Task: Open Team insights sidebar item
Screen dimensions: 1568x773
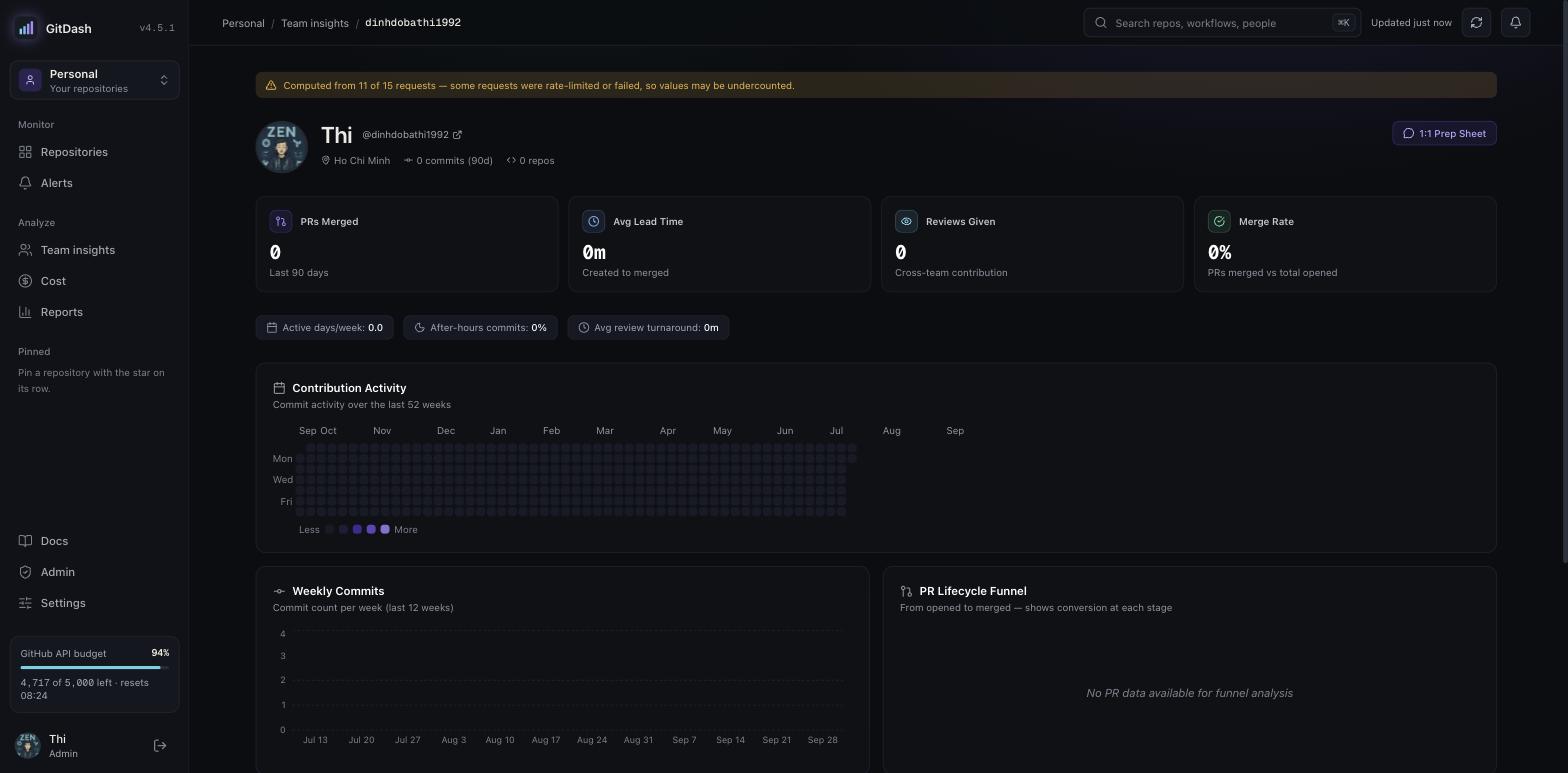Action: pyautogui.click(x=94, y=250)
